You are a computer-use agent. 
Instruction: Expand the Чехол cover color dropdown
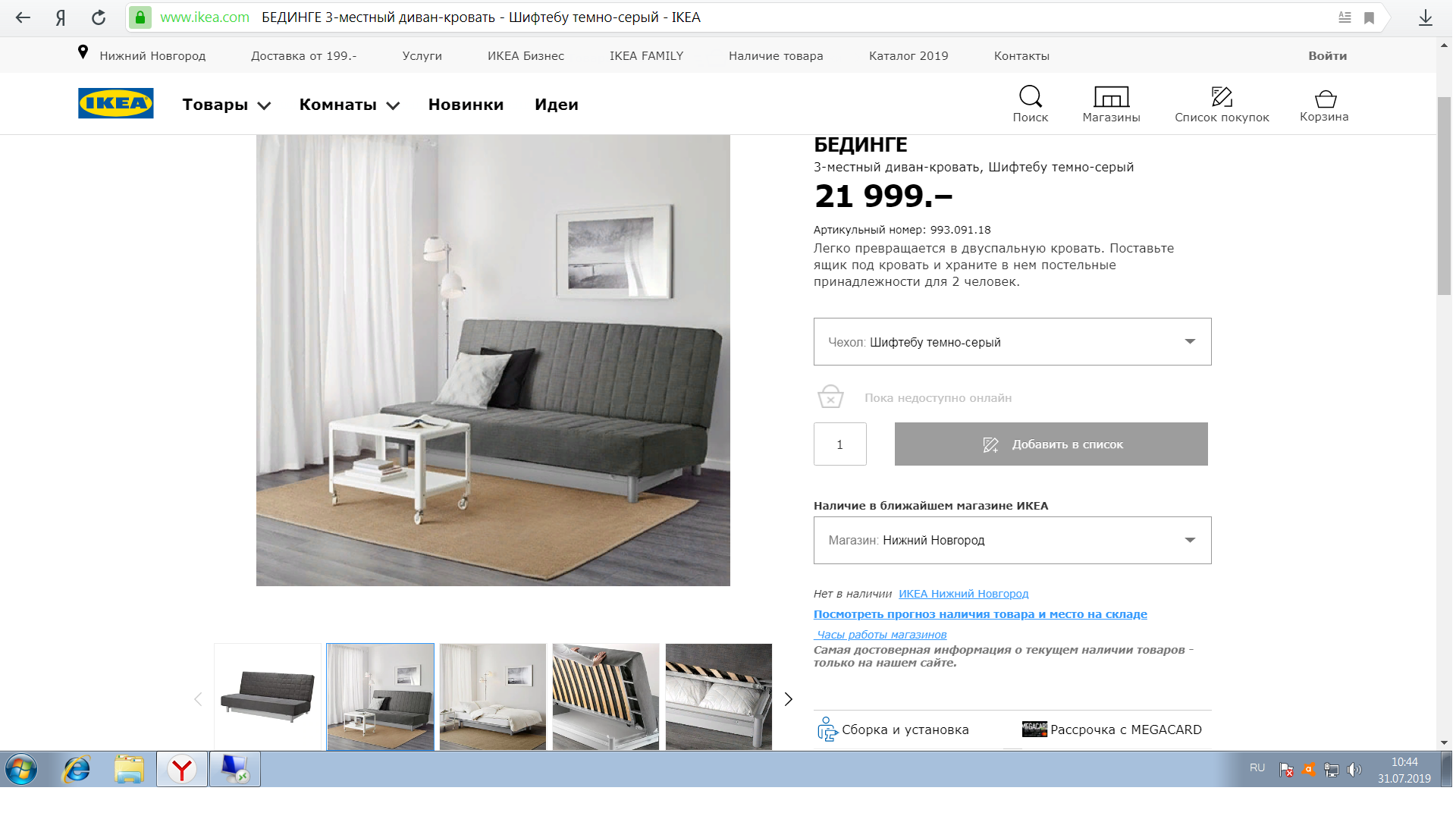[1012, 342]
